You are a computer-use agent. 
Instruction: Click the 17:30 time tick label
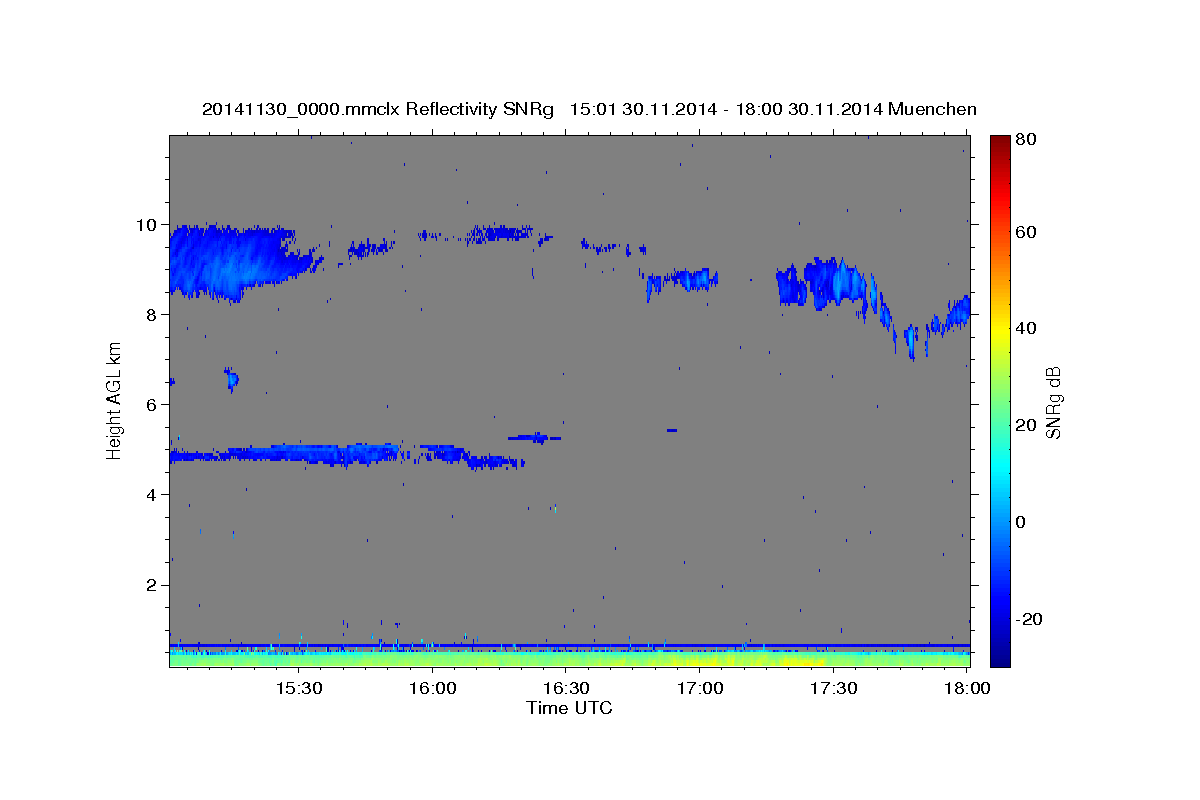click(833, 689)
